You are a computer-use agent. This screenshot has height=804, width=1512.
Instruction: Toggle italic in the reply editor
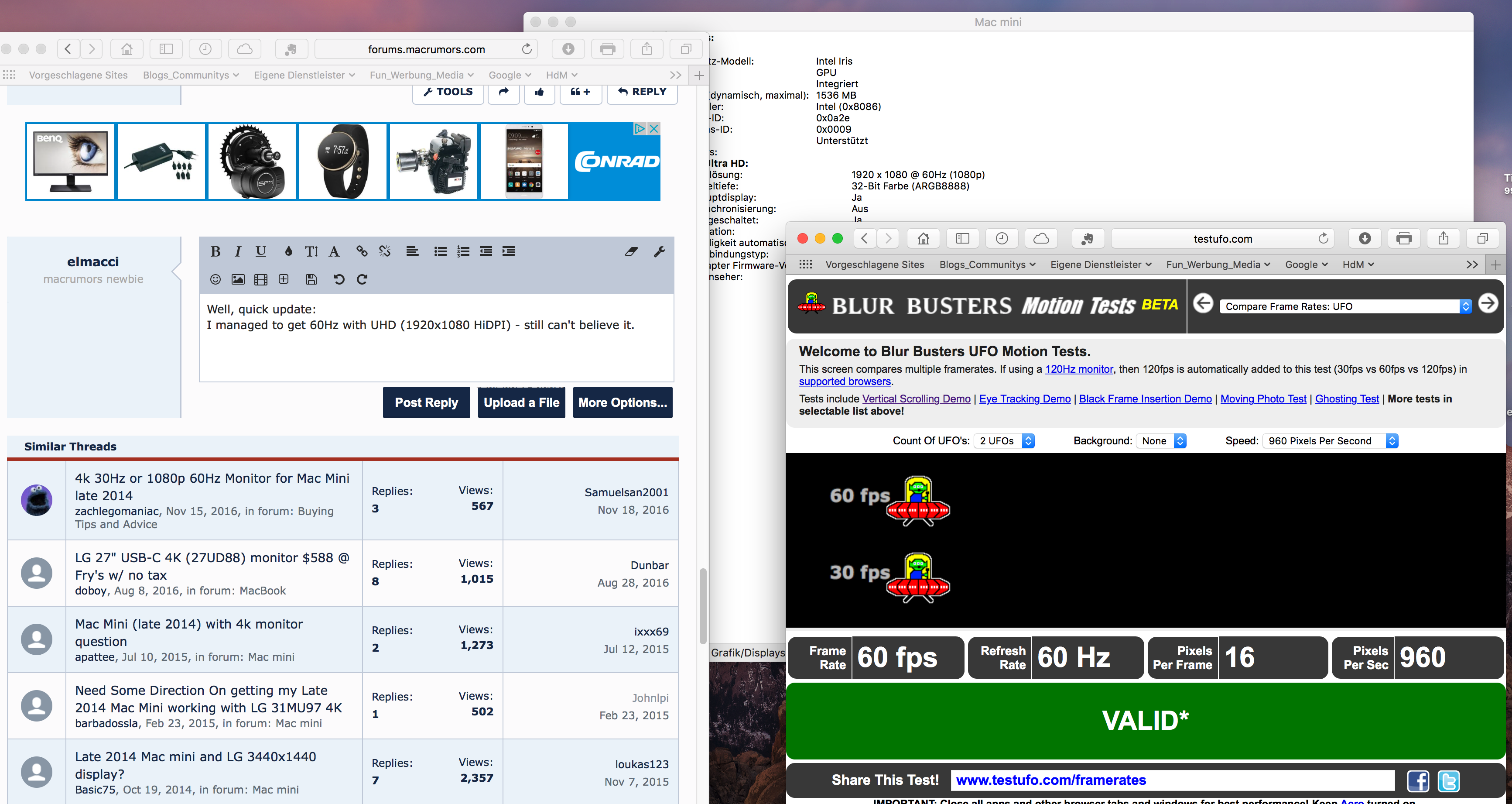coord(238,251)
